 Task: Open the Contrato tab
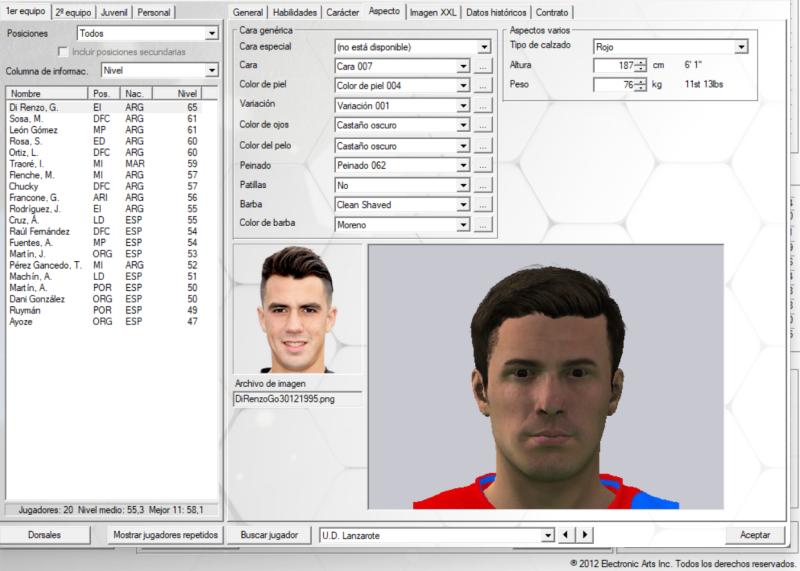pyautogui.click(x=552, y=12)
